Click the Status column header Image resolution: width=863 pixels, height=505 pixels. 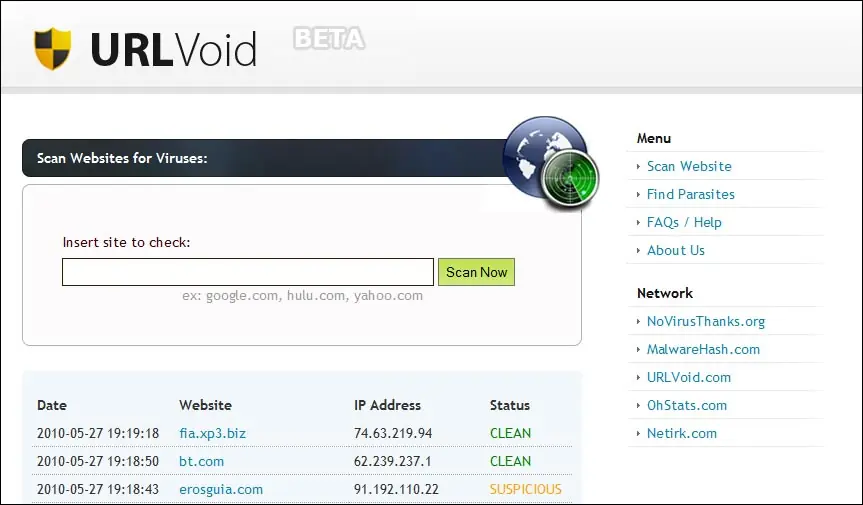click(510, 405)
